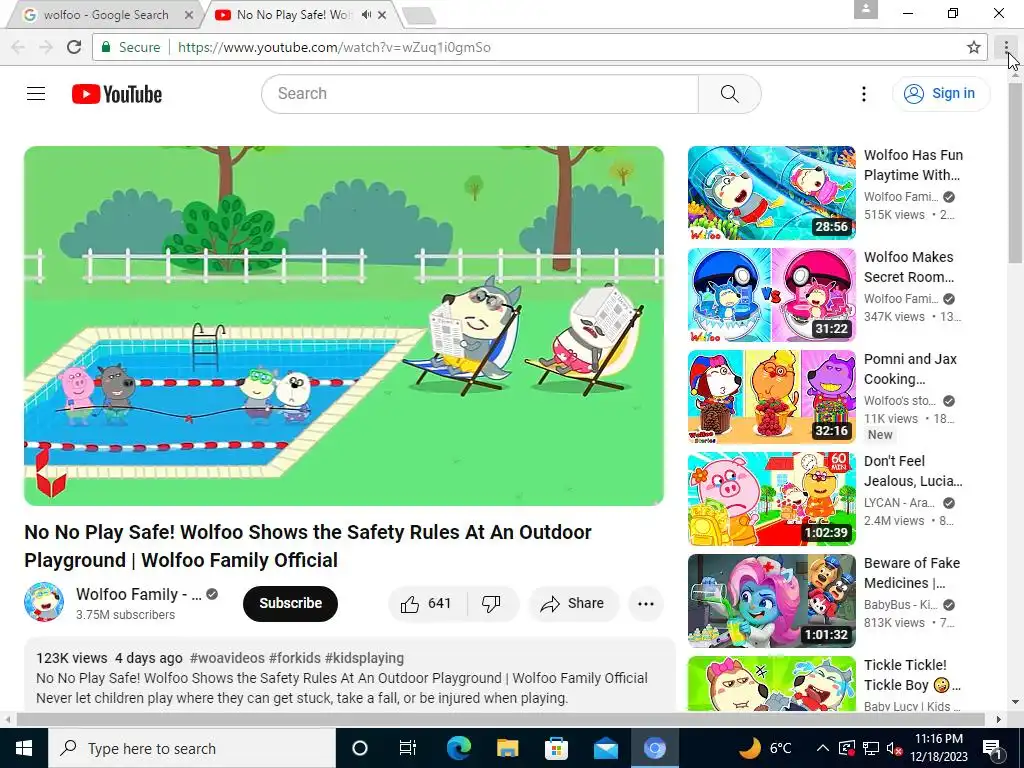Click Sign in button
The height and width of the screenshot is (768, 1024).
coord(941,94)
